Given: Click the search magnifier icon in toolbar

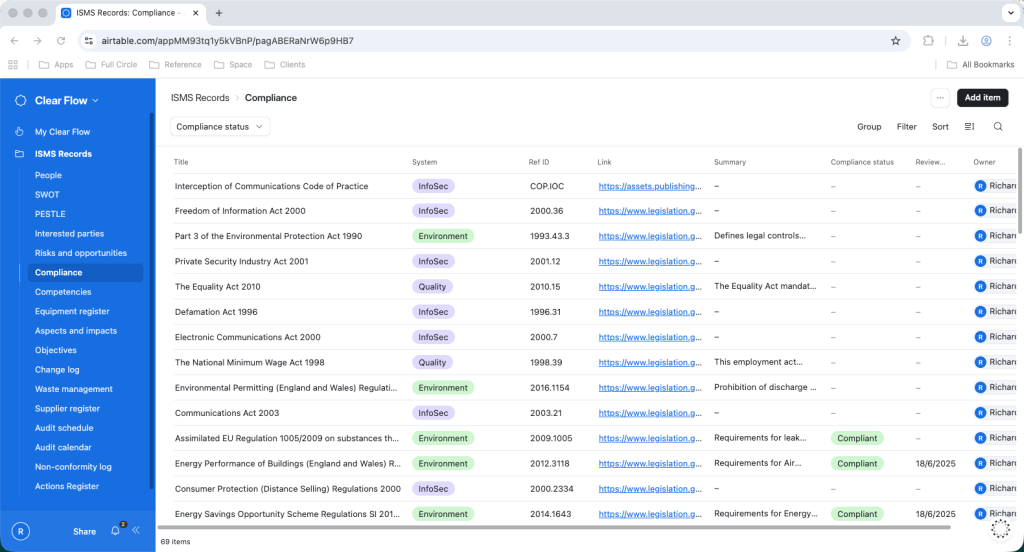Looking at the screenshot, I should (997, 127).
